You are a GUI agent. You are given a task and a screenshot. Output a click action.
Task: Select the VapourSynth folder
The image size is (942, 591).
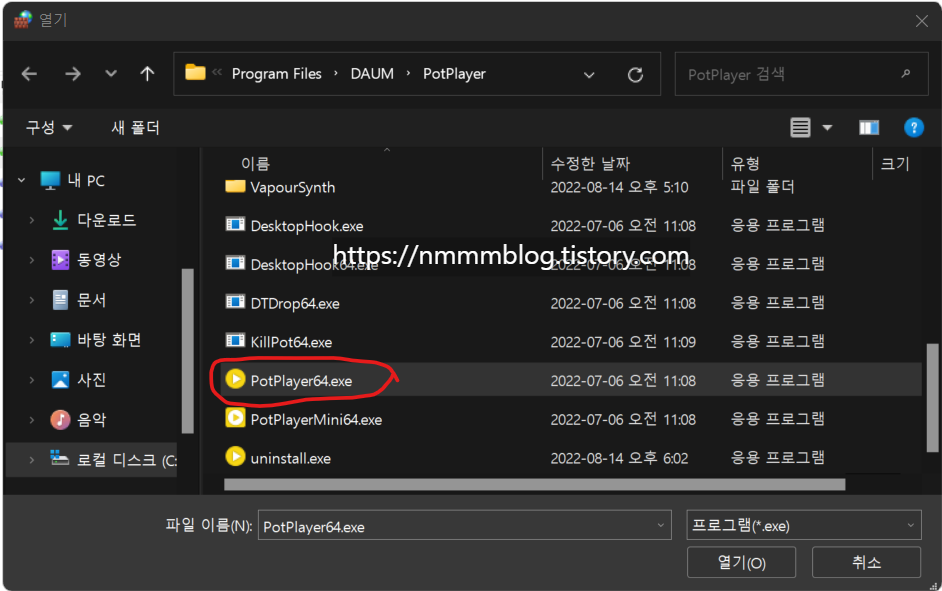click(293, 187)
